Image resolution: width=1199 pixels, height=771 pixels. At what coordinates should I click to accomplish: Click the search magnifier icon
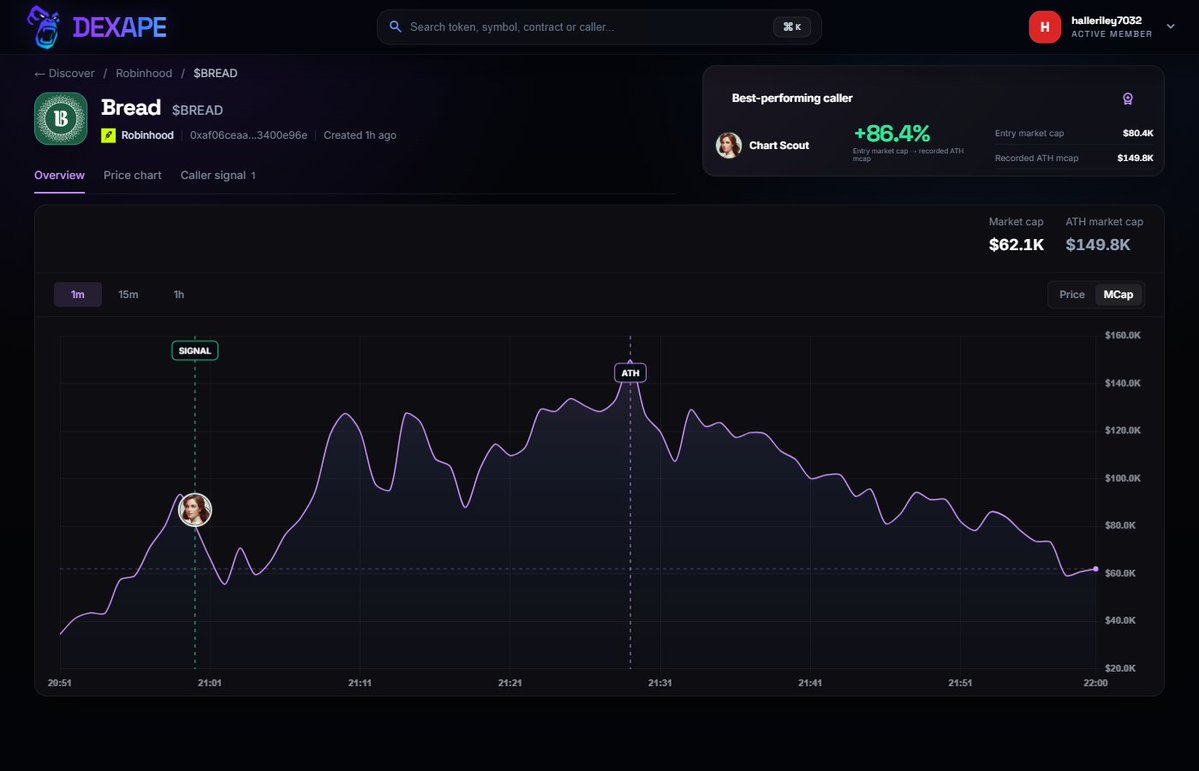(395, 27)
